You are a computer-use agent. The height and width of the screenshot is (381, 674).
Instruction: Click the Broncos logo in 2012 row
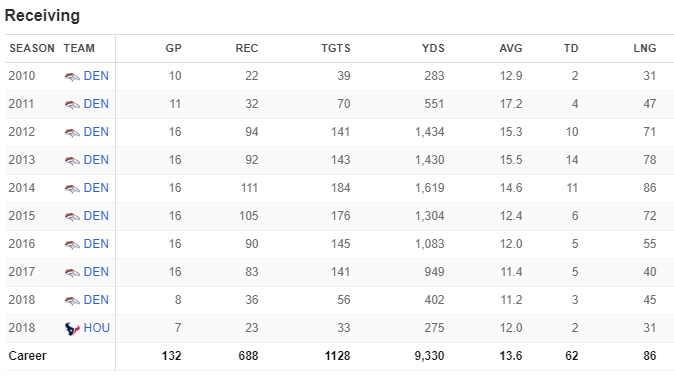point(72,132)
